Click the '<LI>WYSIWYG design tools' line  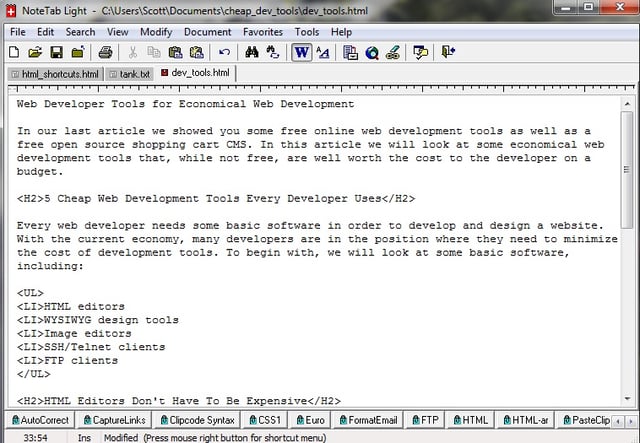(x=98, y=320)
